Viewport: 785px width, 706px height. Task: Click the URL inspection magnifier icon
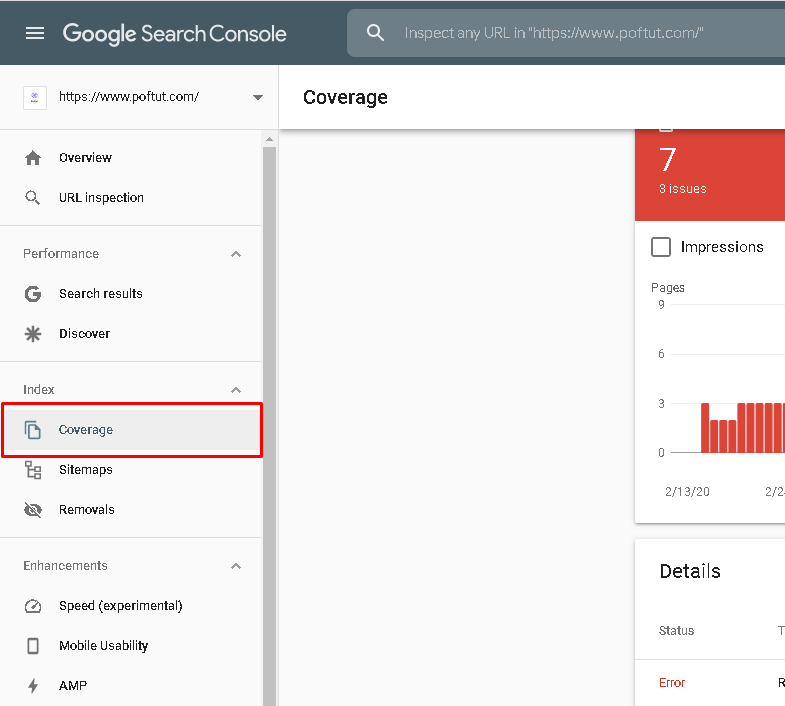[x=33, y=198]
